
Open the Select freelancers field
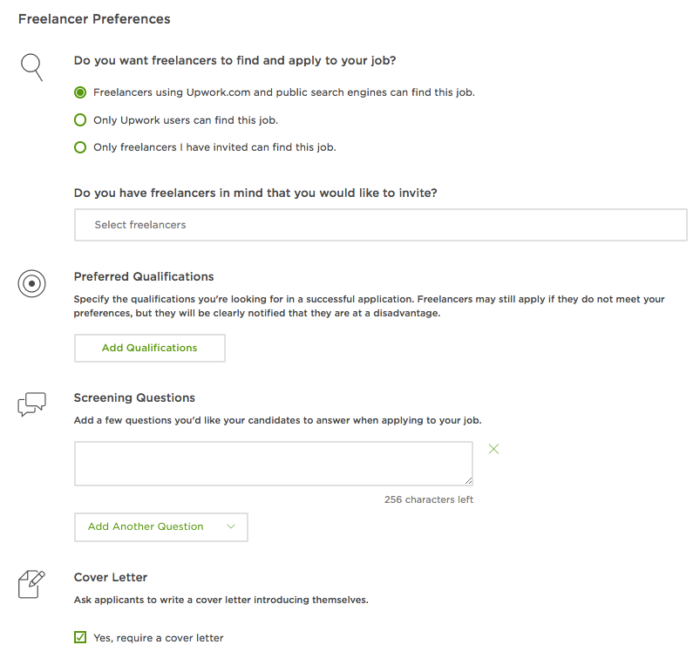tap(380, 225)
